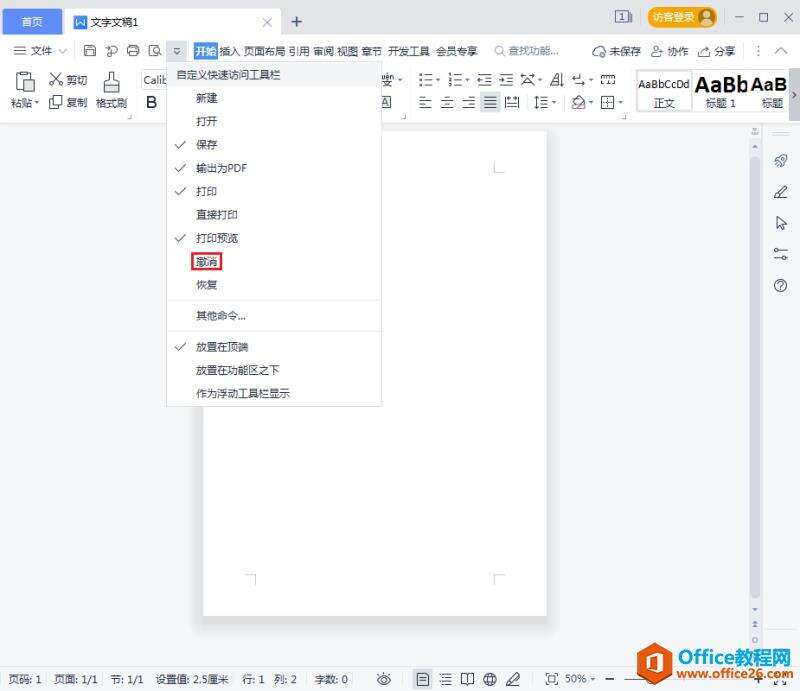Click the fit page icon beside 50%
Screen dimensions: 800x691
click(551, 679)
